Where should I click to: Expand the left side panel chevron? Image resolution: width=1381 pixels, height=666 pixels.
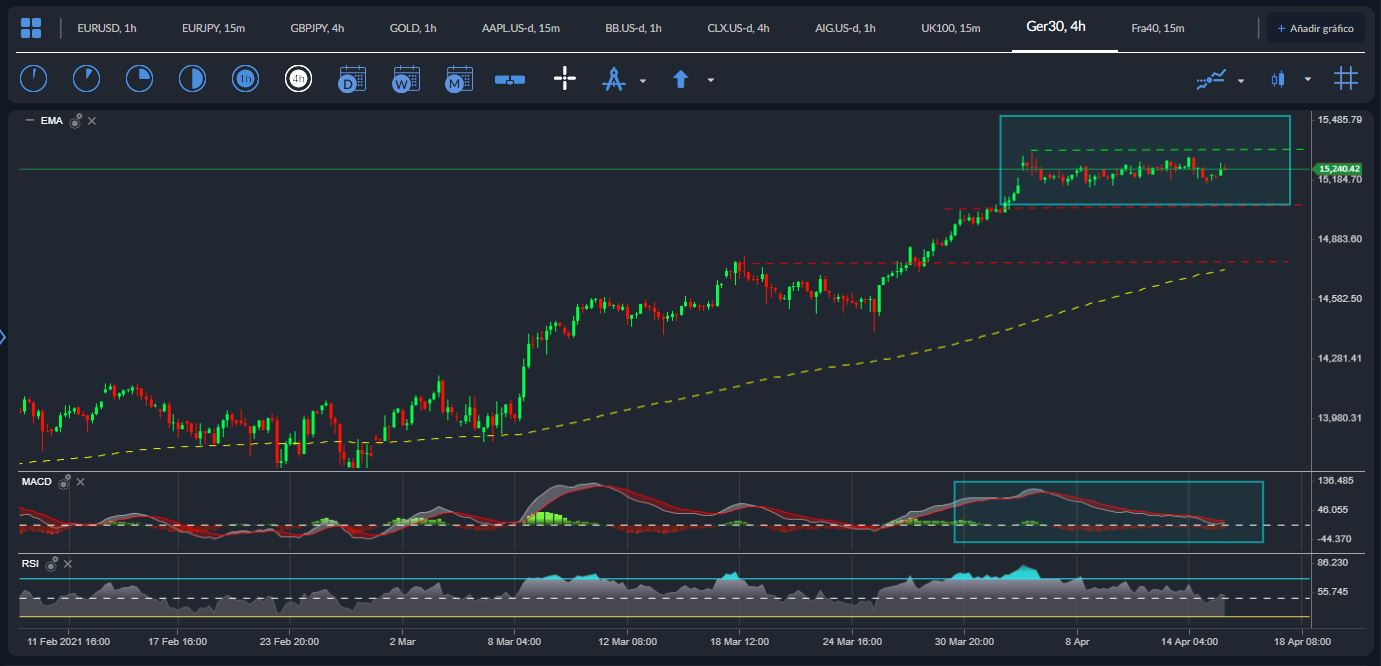tap(3, 337)
